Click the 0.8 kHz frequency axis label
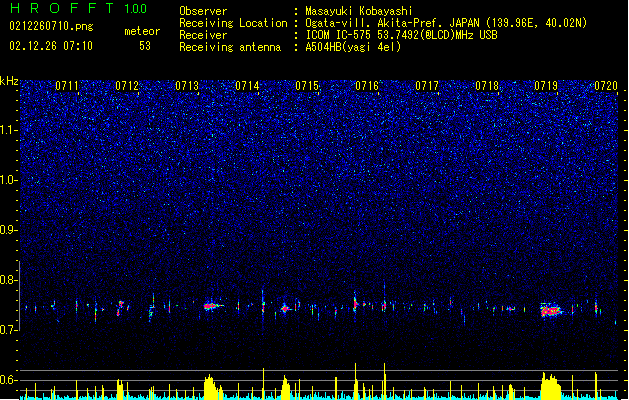This screenshot has width=629, height=400. click(9, 280)
